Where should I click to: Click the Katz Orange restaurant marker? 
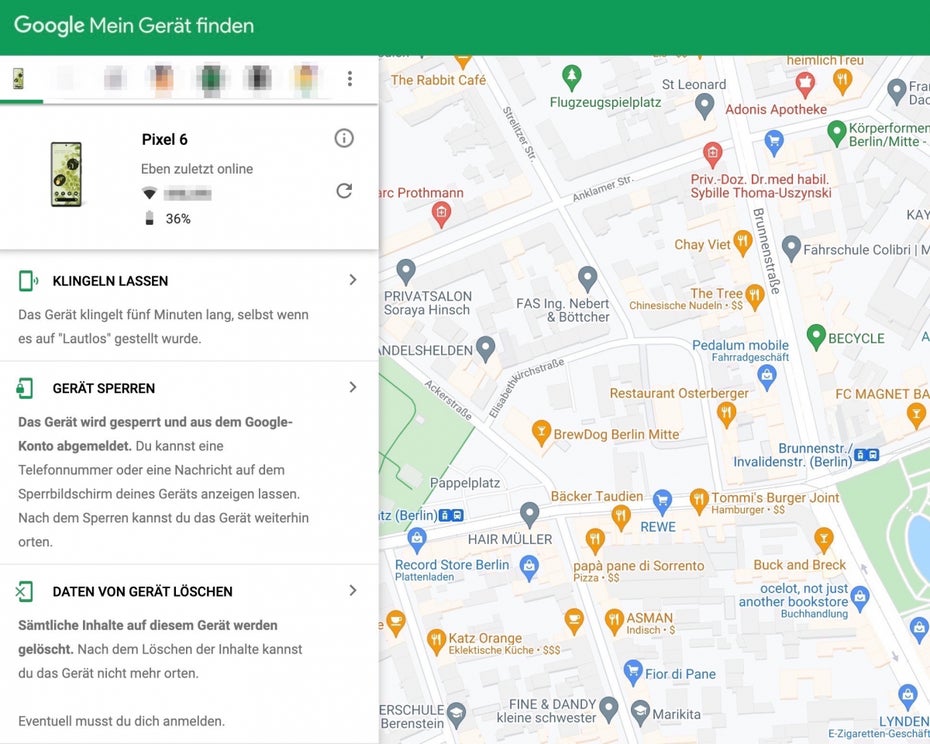click(436, 642)
